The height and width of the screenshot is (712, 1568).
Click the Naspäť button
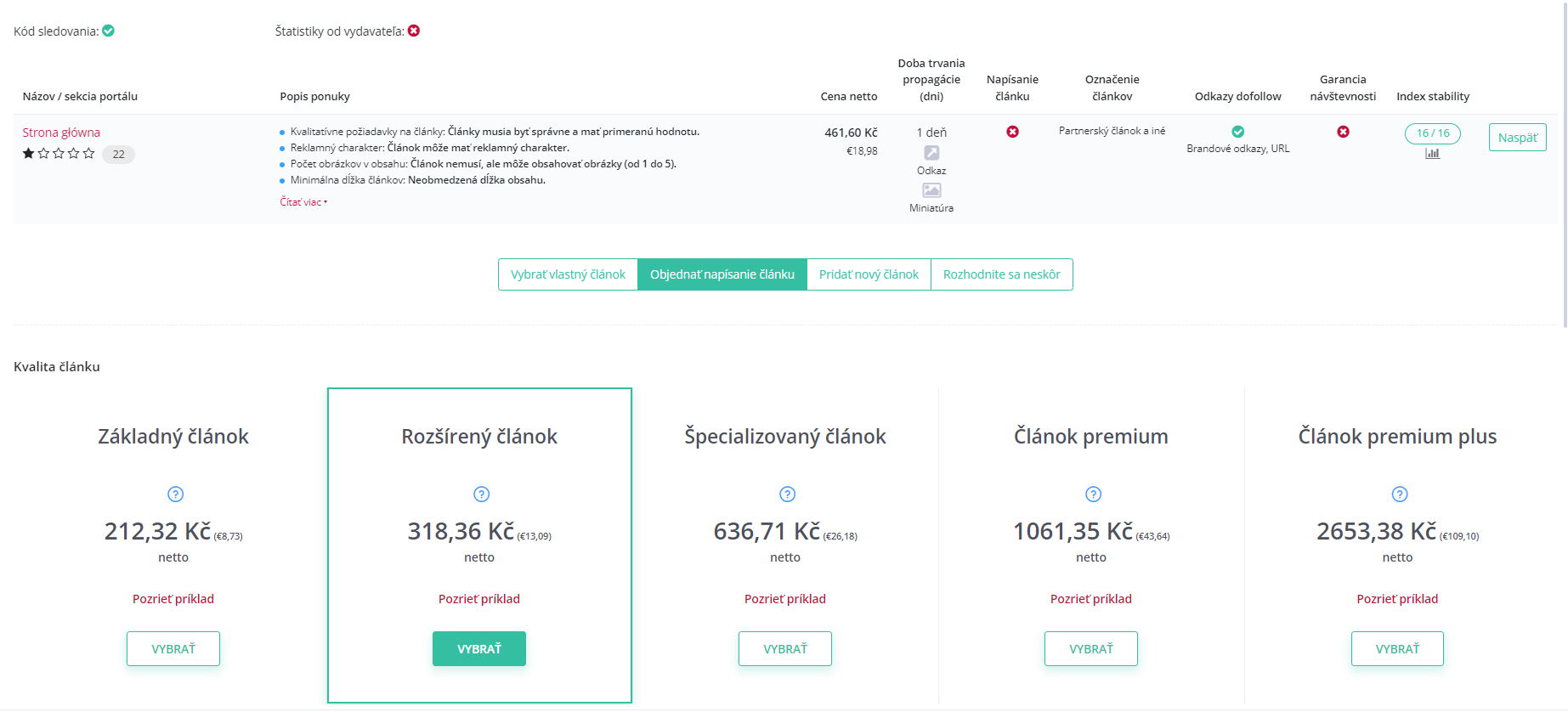[x=1518, y=138]
